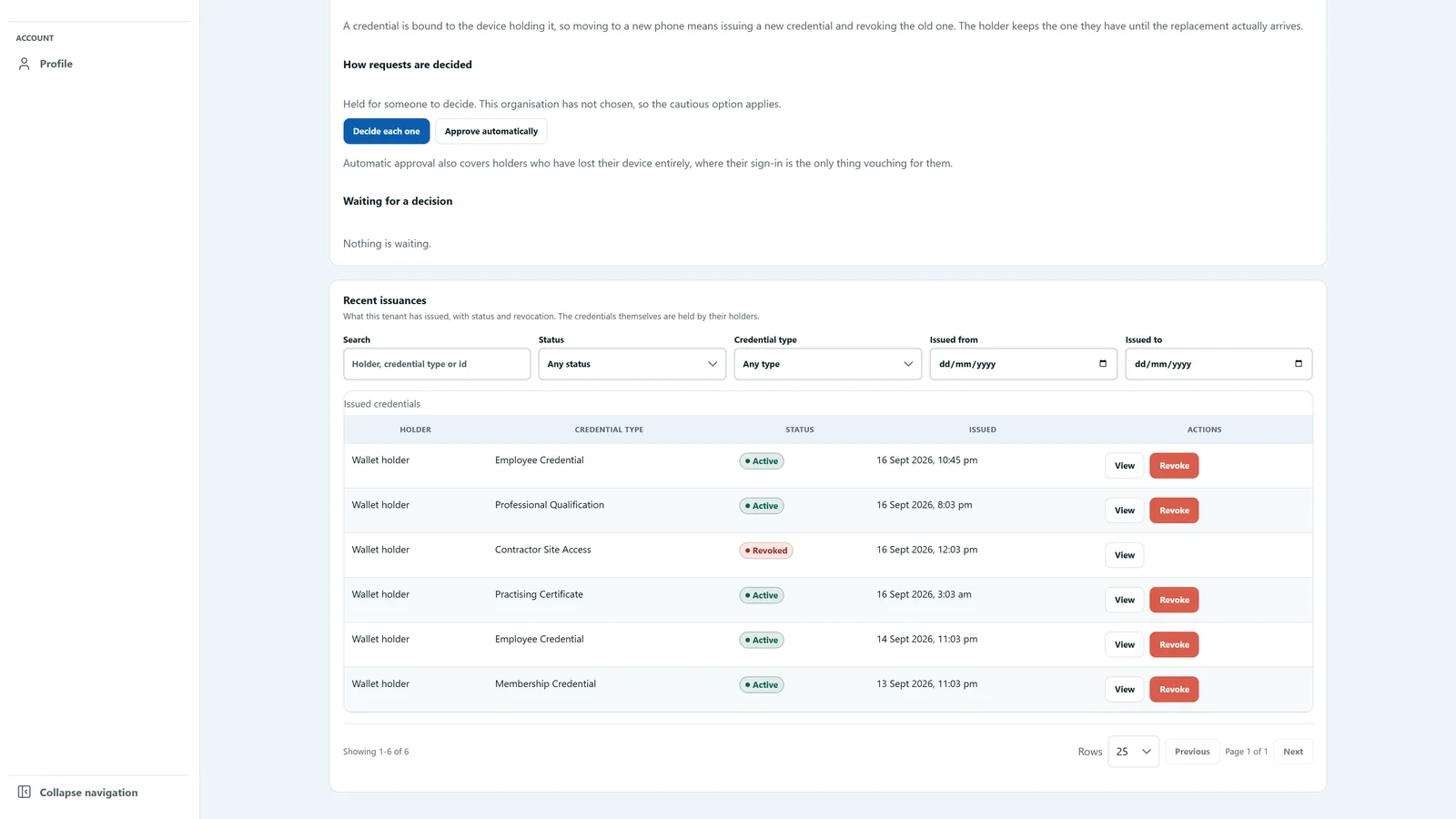Image resolution: width=1456 pixels, height=819 pixels.
Task: Click the Collapse navigation panel icon
Action: [x=25, y=793]
